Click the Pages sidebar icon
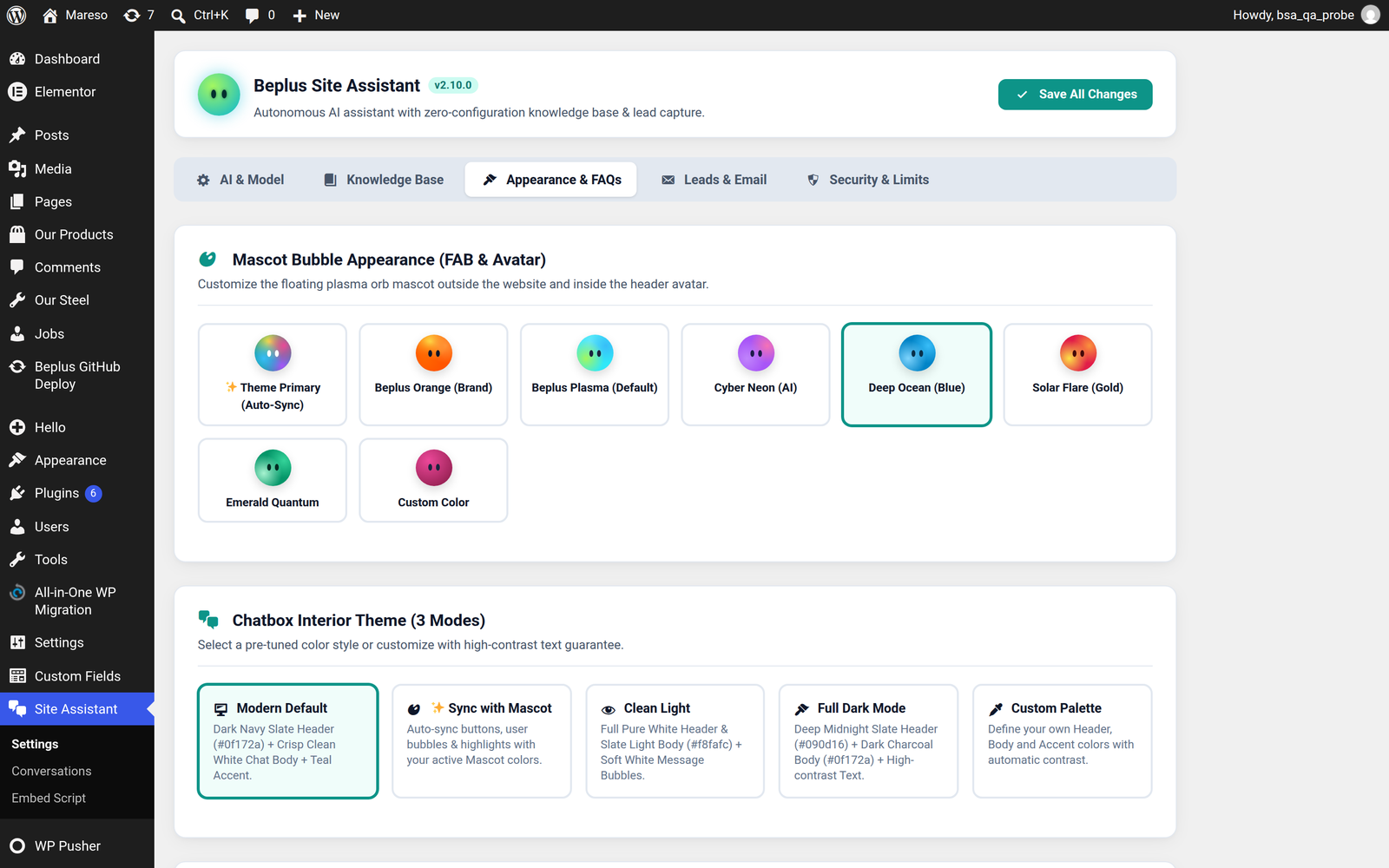Screen dimensions: 1389x868 click(x=17, y=201)
